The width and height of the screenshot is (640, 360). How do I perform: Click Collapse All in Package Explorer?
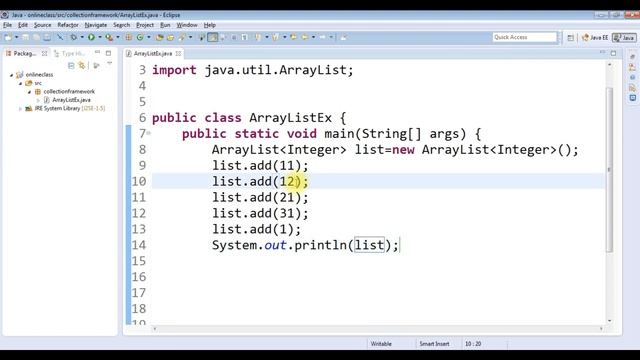[71, 65]
